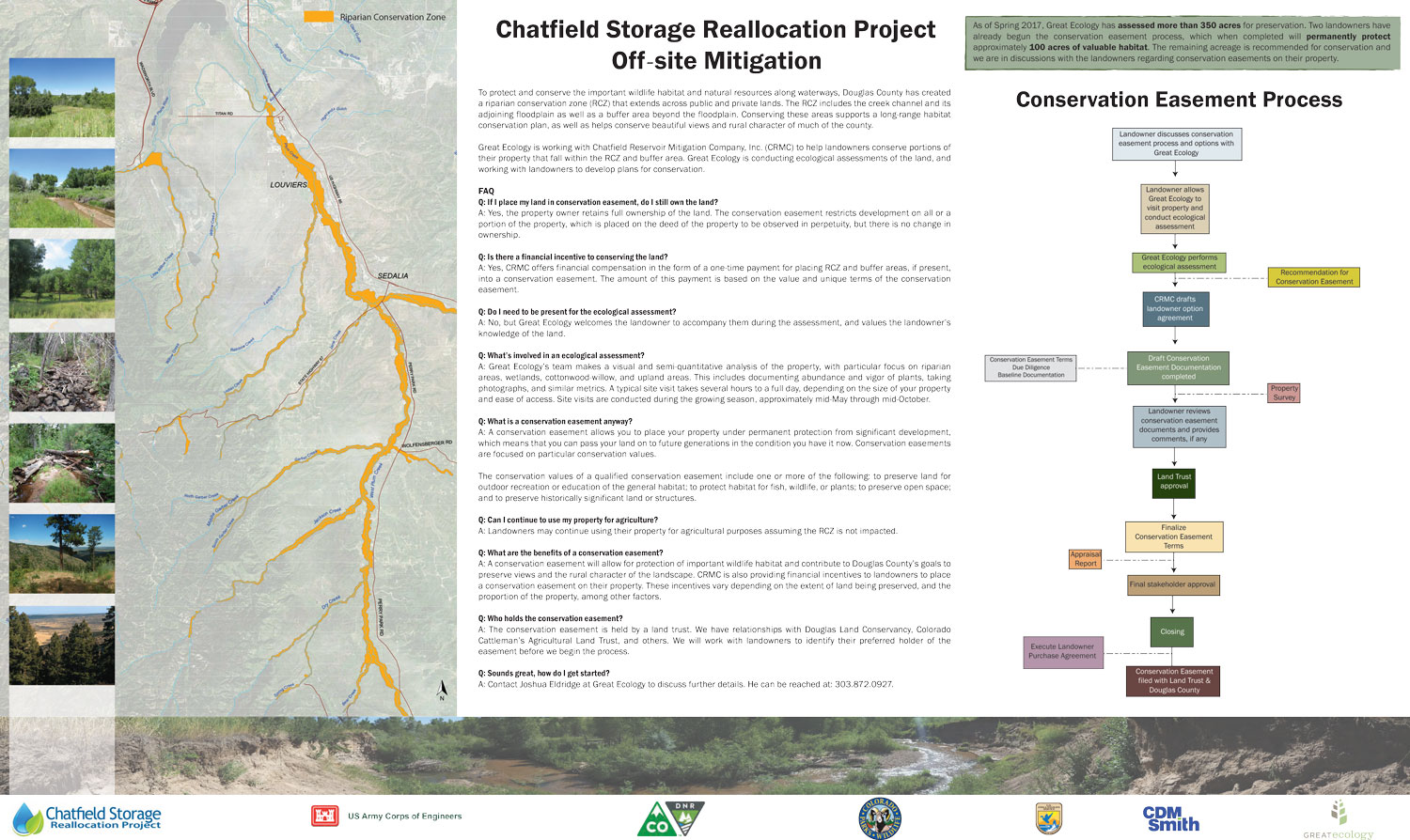Screen dimensions: 1410x840
Task: Click the 'Finalize Conservation Easement Terms' box
Action: coord(1174,537)
